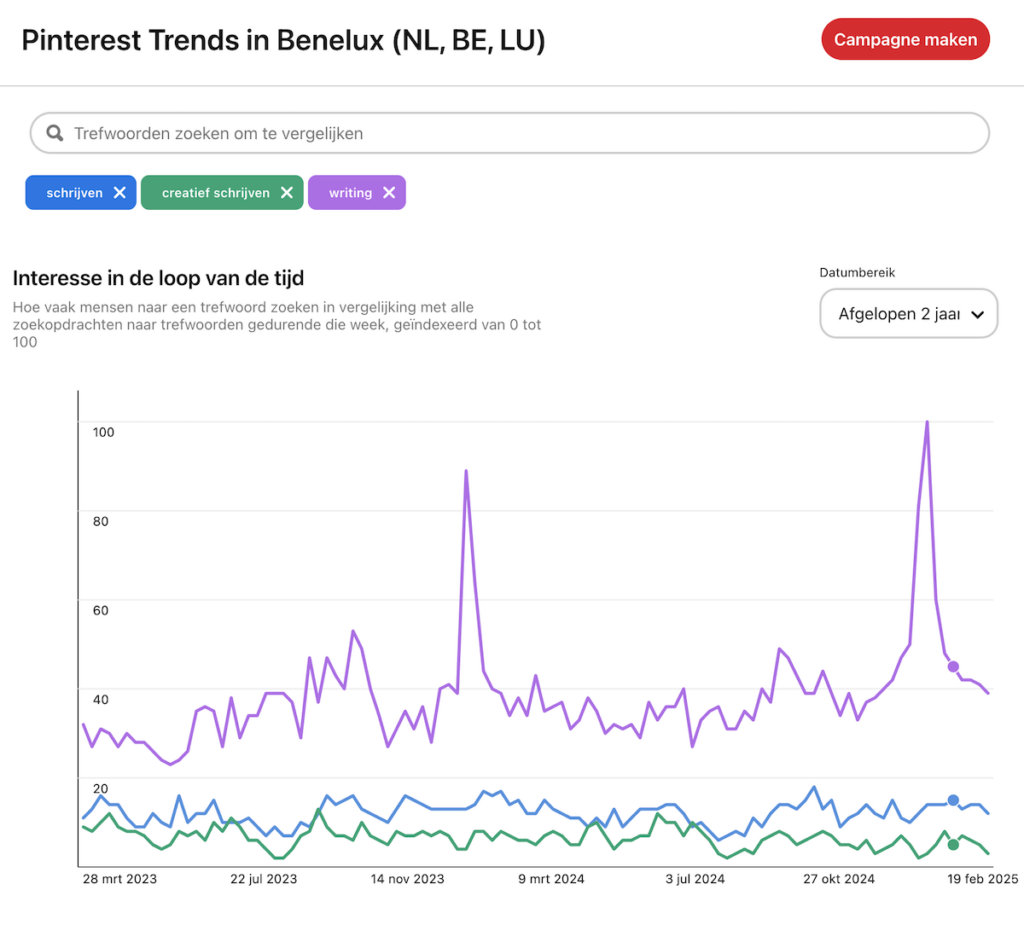Click the purple data point marker on chart
The height and width of the screenshot is (925, 1024).
[953, 666]
